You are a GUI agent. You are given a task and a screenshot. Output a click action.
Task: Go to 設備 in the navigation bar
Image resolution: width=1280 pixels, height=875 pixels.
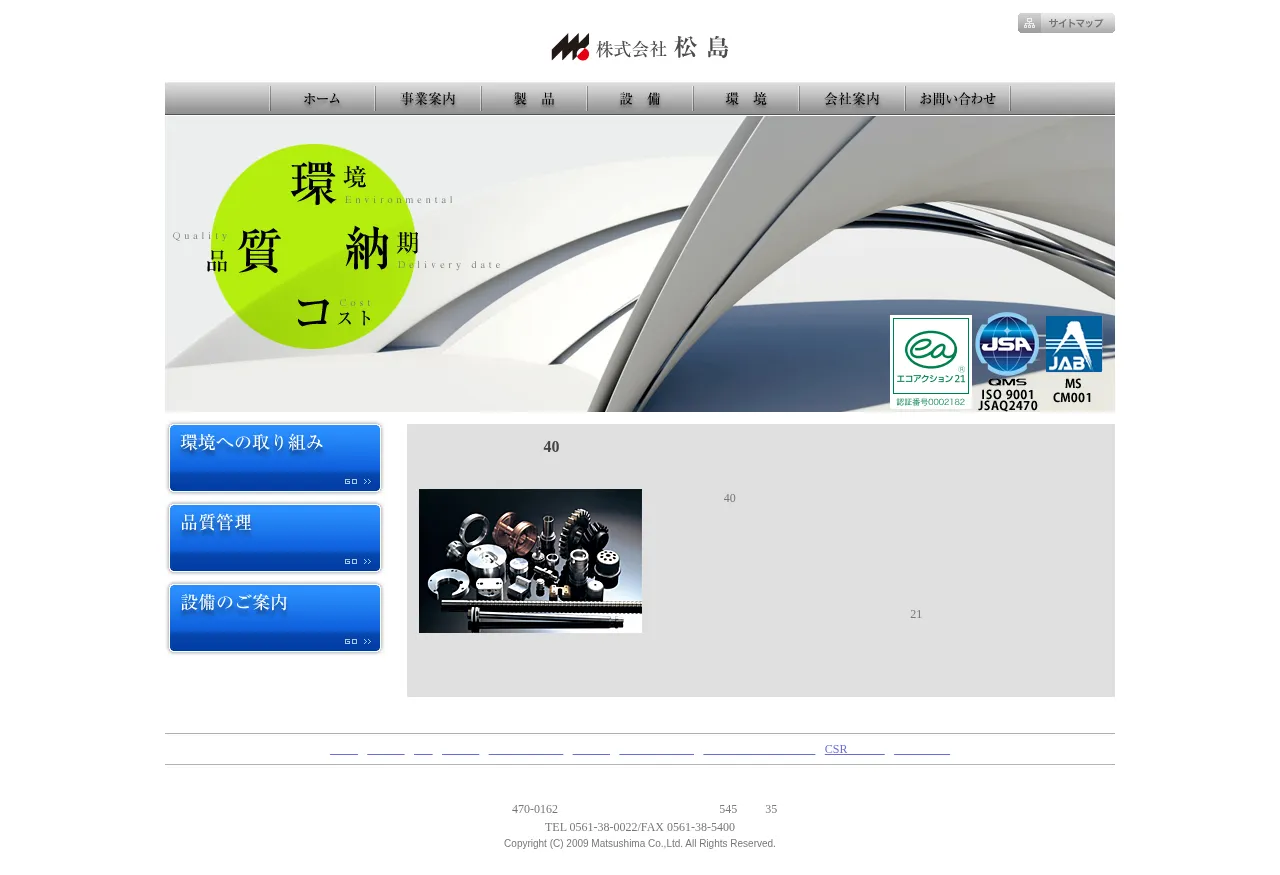(640, 99)
